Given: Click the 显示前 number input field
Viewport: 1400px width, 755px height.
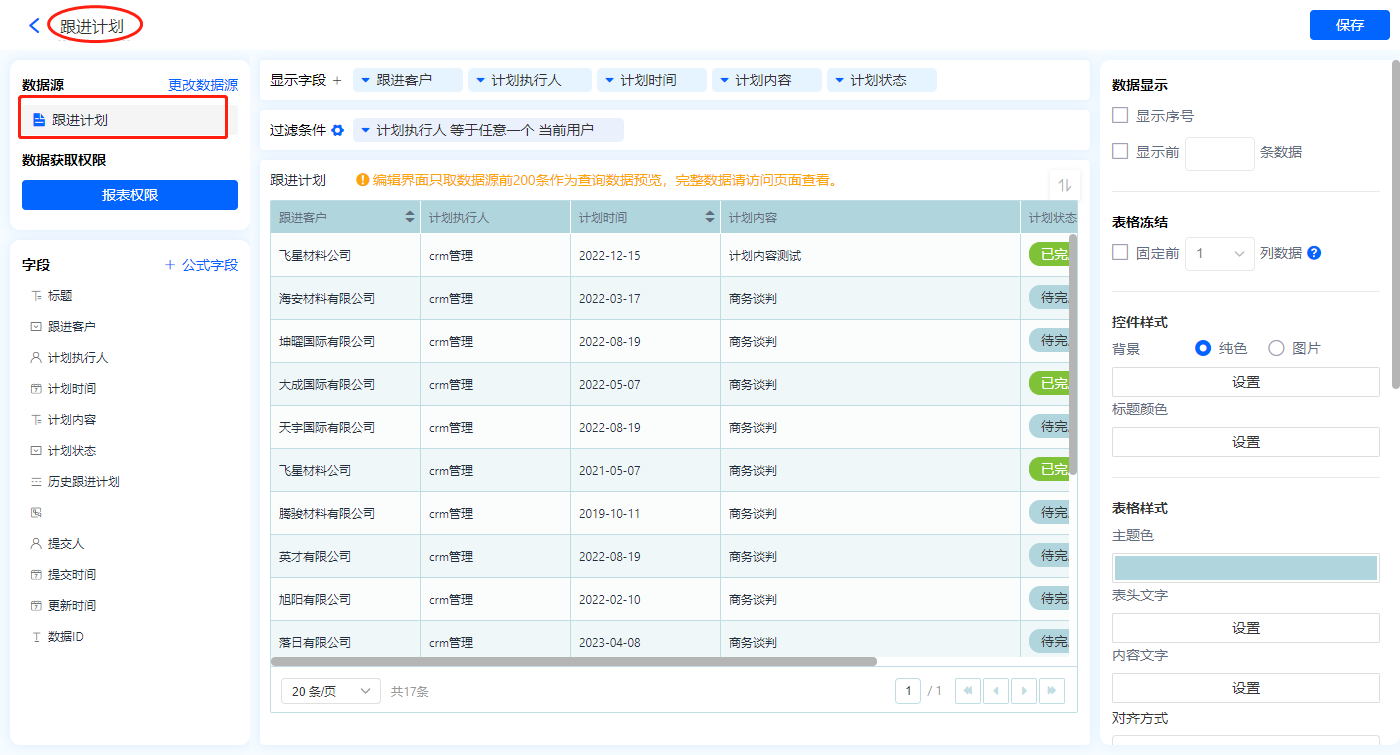Looking at the screenshot, I should pyautogui.click(x=1219, y=153).
